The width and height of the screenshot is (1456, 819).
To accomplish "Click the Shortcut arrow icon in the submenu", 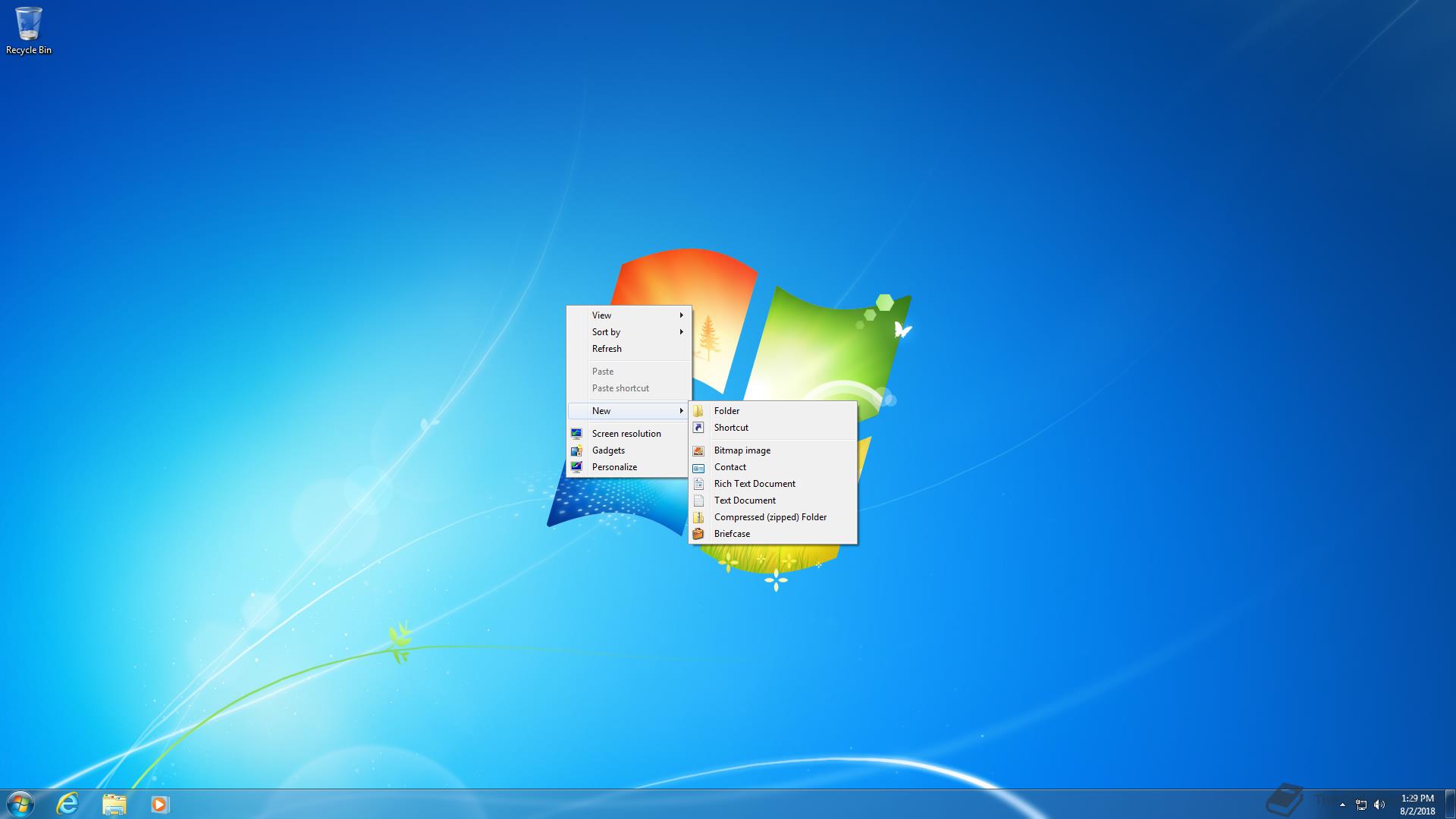I will 698,428.
